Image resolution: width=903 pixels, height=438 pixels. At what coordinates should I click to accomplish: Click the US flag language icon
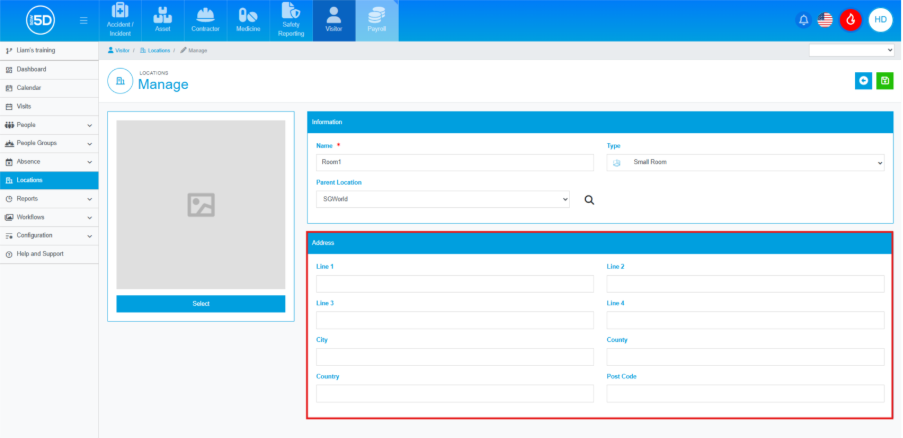tap(825, 20)
